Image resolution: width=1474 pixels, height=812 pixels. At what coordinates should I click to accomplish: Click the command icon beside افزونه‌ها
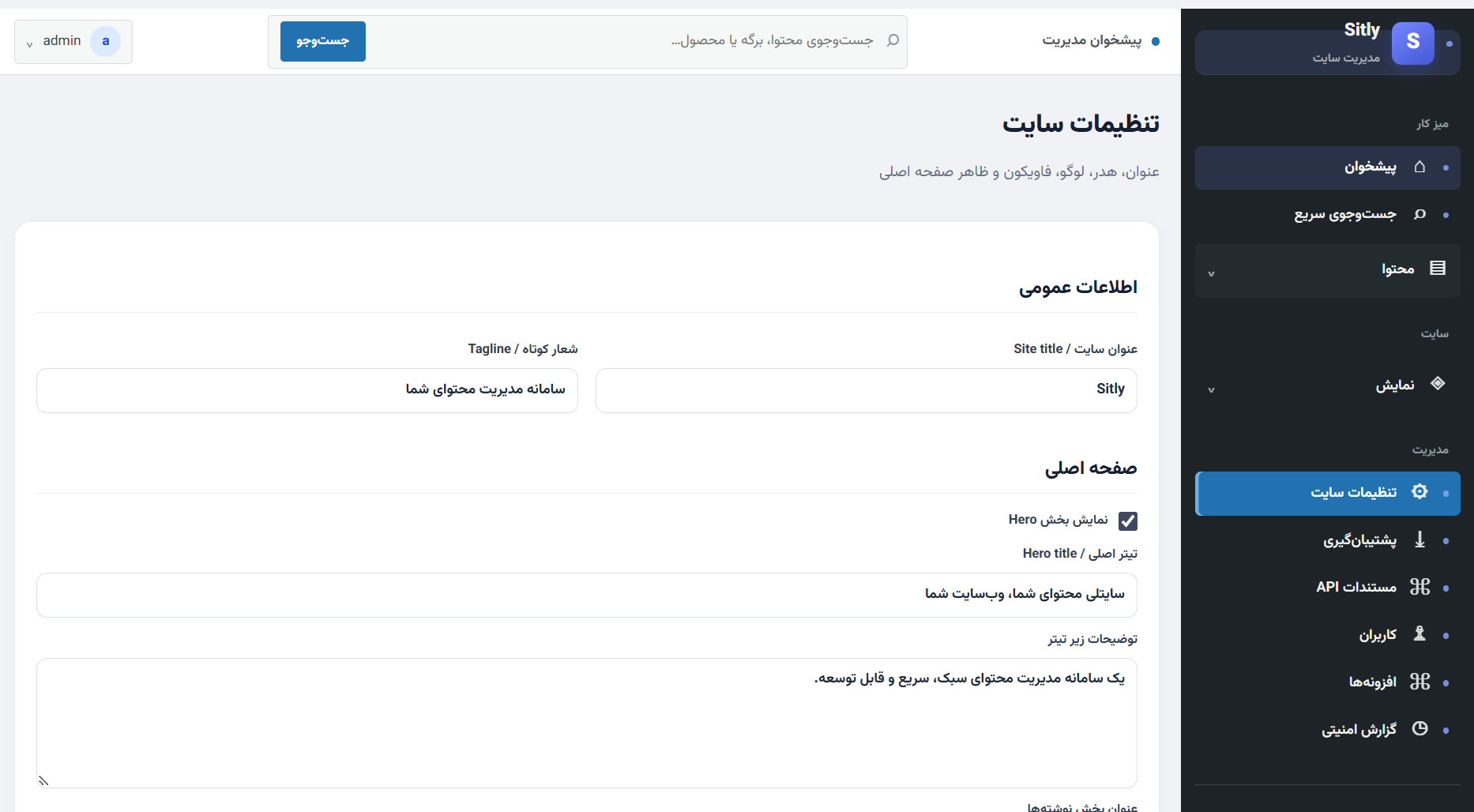(1419, 681)
